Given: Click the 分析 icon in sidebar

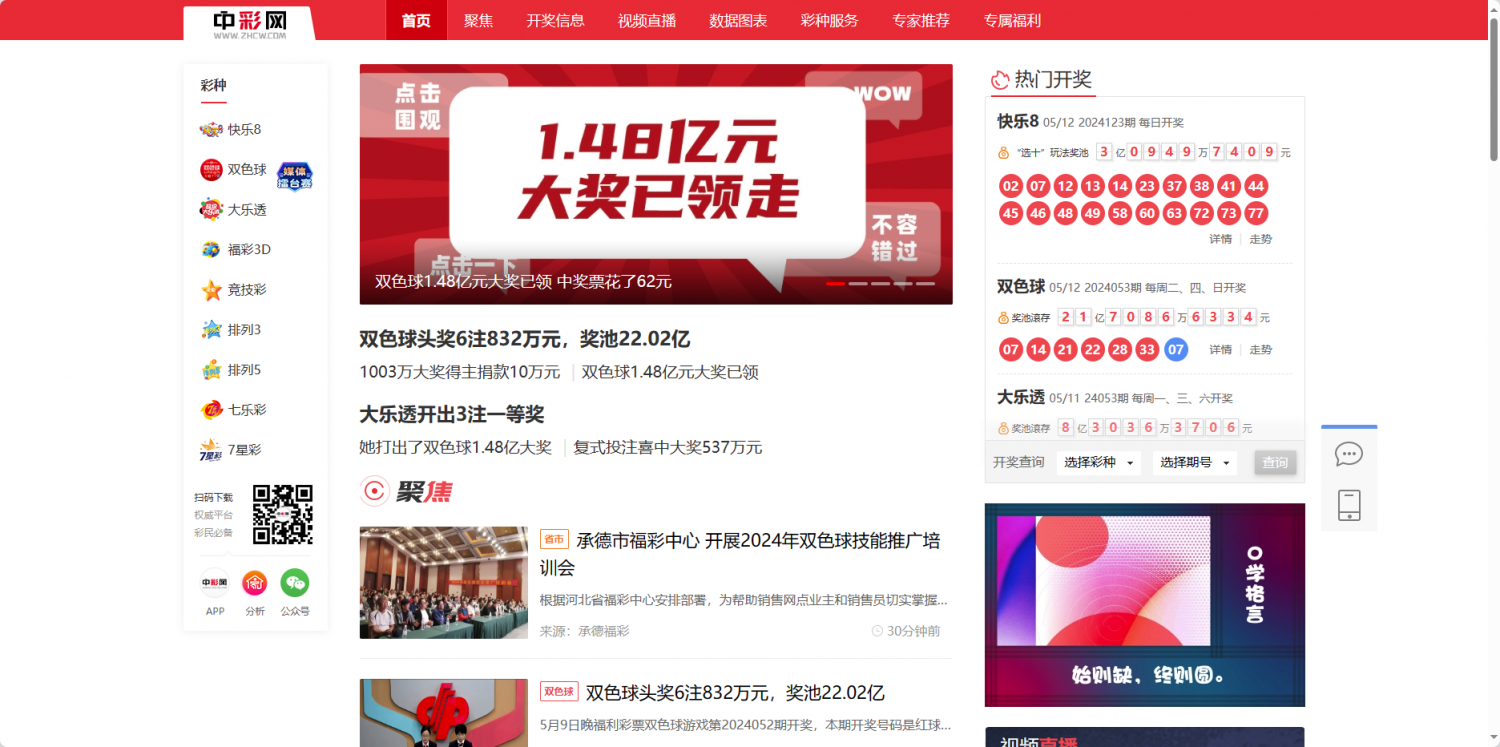Looking at the screenshot, I should pyautogui.click(x=255, y=582).
